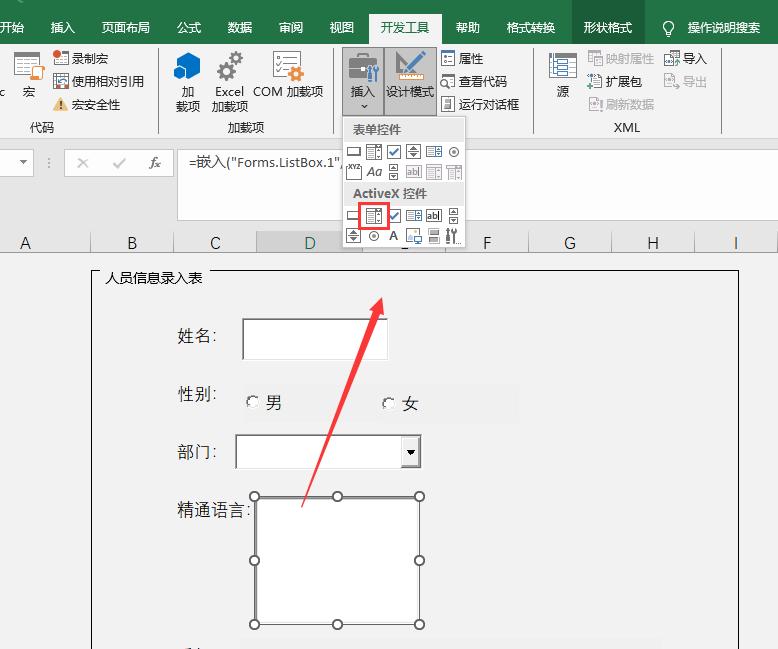Select column H header
778x649 pixels.
tap(653, 243)
